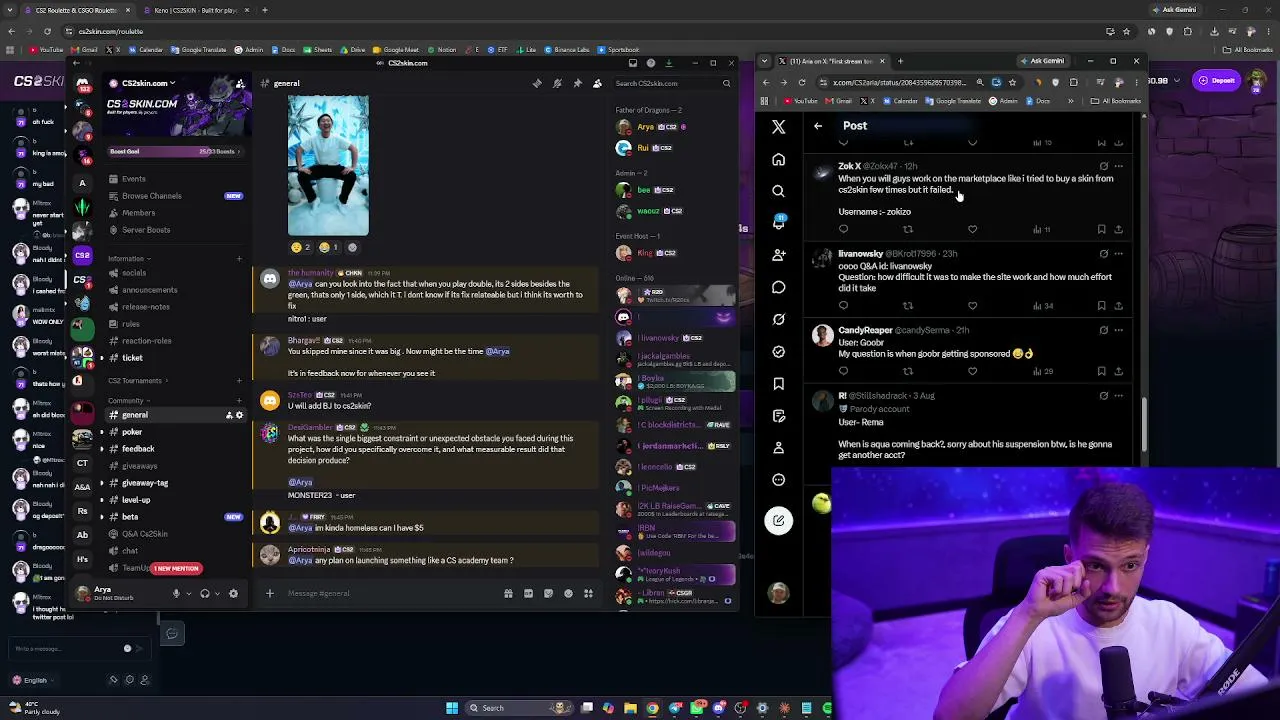Toggle Discord headphone deafen
The image size is (1280, 720).
pos(205,593)
